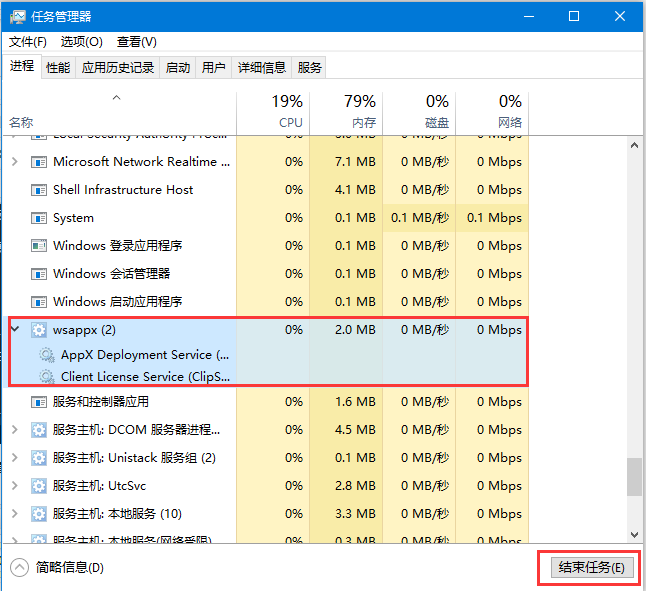Select the System process name
The image size is (646, 591).
(73, 218)
